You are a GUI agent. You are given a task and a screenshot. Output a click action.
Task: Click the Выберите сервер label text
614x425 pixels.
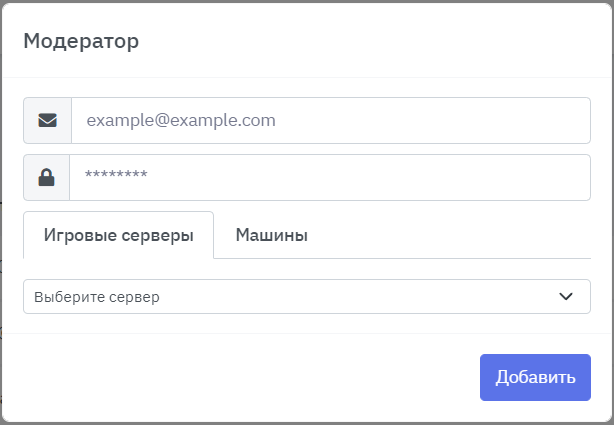pos(97,297)
